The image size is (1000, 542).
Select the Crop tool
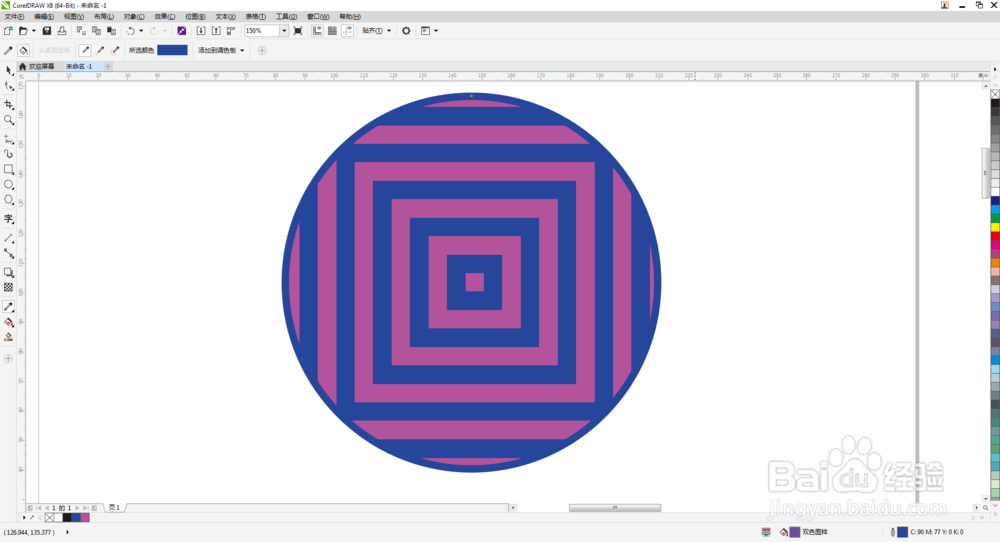8,104
